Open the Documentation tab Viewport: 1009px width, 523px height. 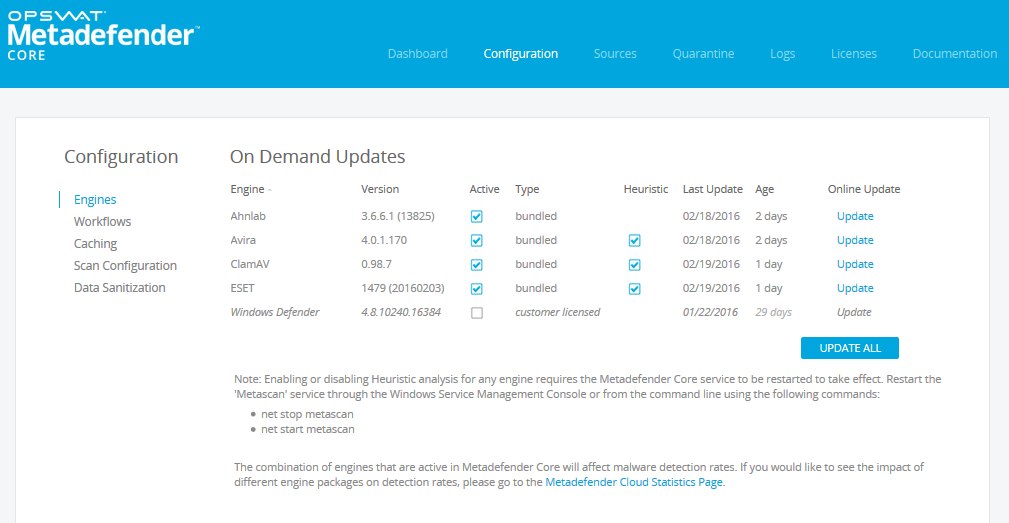[x=954, y=53]
